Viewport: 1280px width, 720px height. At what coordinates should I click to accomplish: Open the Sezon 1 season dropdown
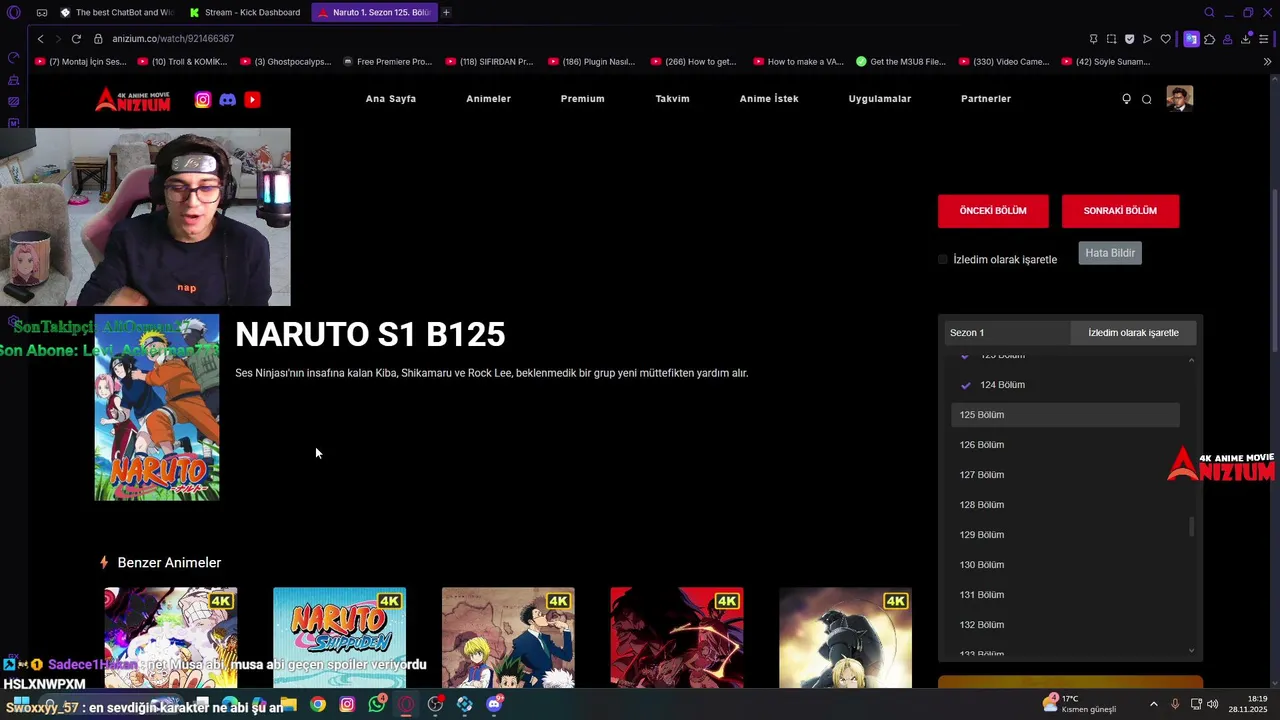point(1007,333)
